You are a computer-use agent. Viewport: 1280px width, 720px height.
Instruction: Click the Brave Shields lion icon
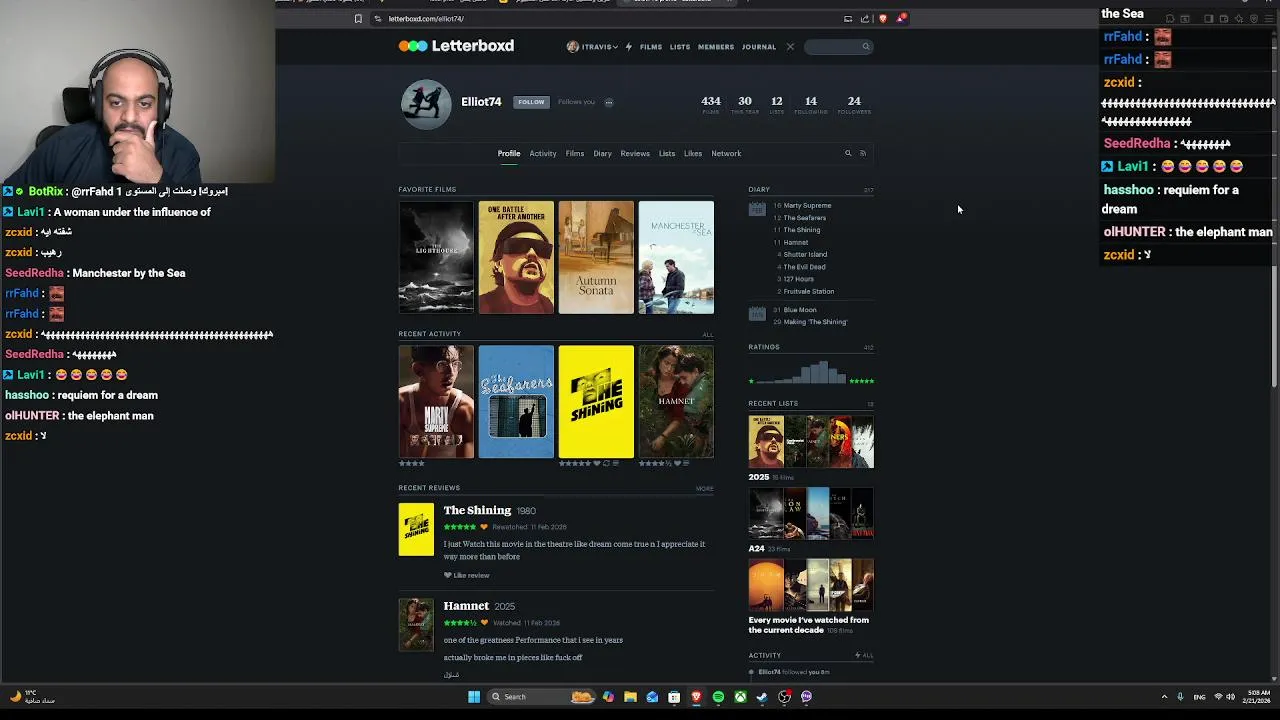tap(882, 18)
